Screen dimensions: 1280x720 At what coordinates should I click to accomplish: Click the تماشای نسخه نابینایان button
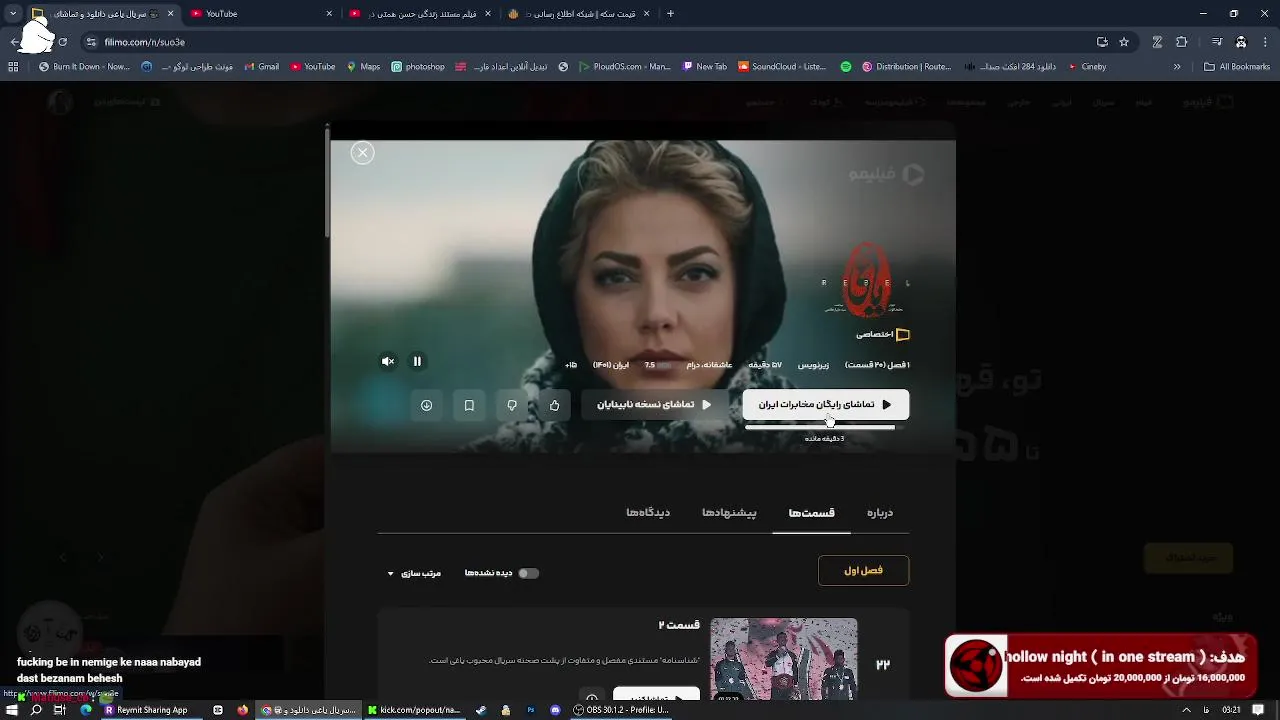tap(654, 405)
